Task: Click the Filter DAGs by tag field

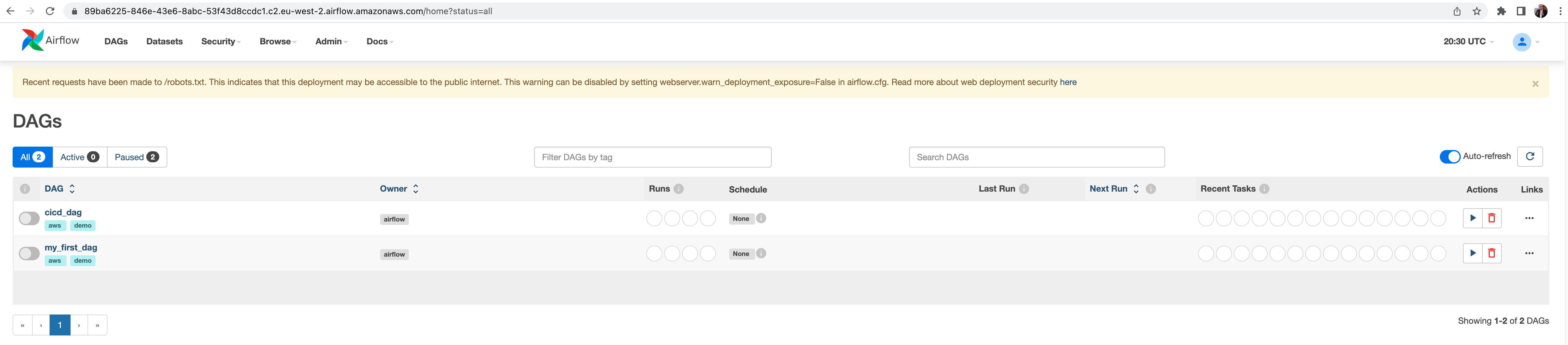Action: pos(652,157)
